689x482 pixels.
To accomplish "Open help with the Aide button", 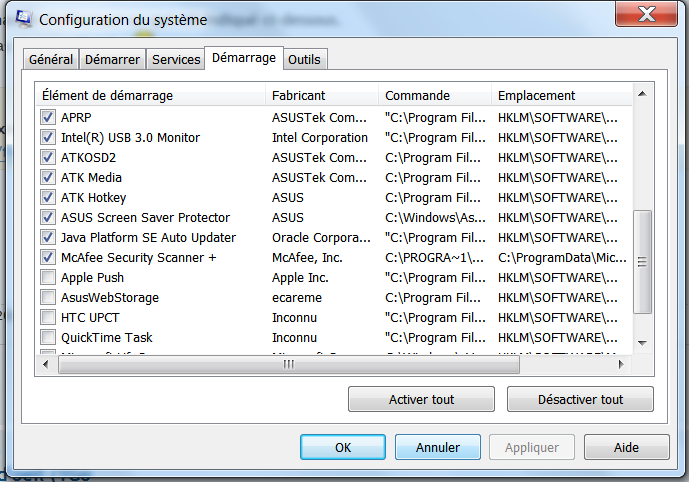I will tap(627, 447).
